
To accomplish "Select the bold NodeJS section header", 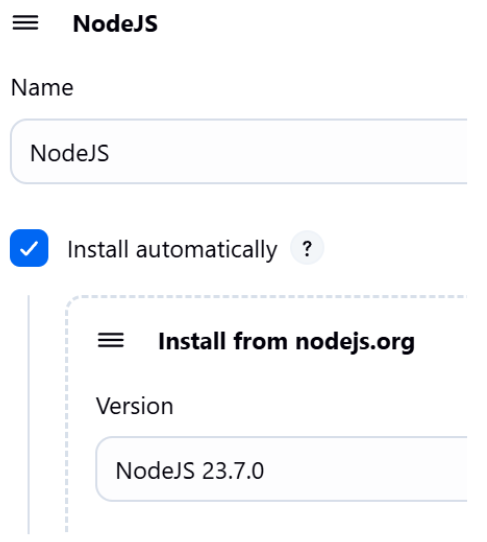I will (115, 24).
